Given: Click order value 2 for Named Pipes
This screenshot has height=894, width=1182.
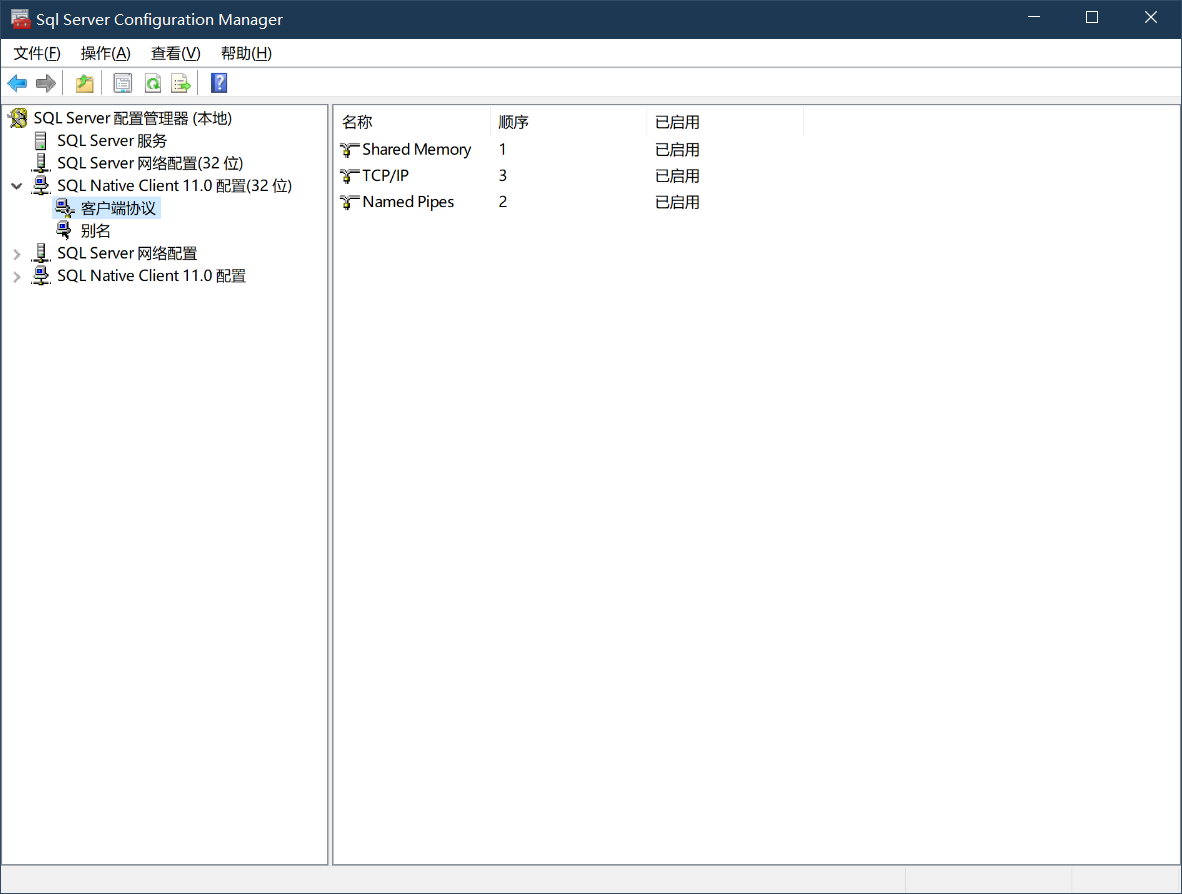Looking at the screenshot, I should tap(502, 202).
